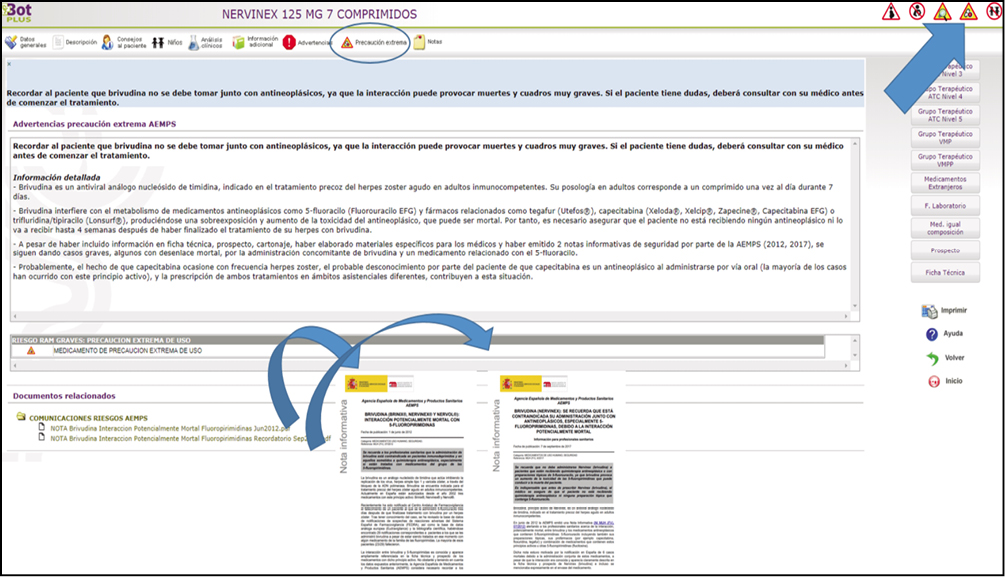Open Ayuda help question-mark icon

(x=931, y=334)
